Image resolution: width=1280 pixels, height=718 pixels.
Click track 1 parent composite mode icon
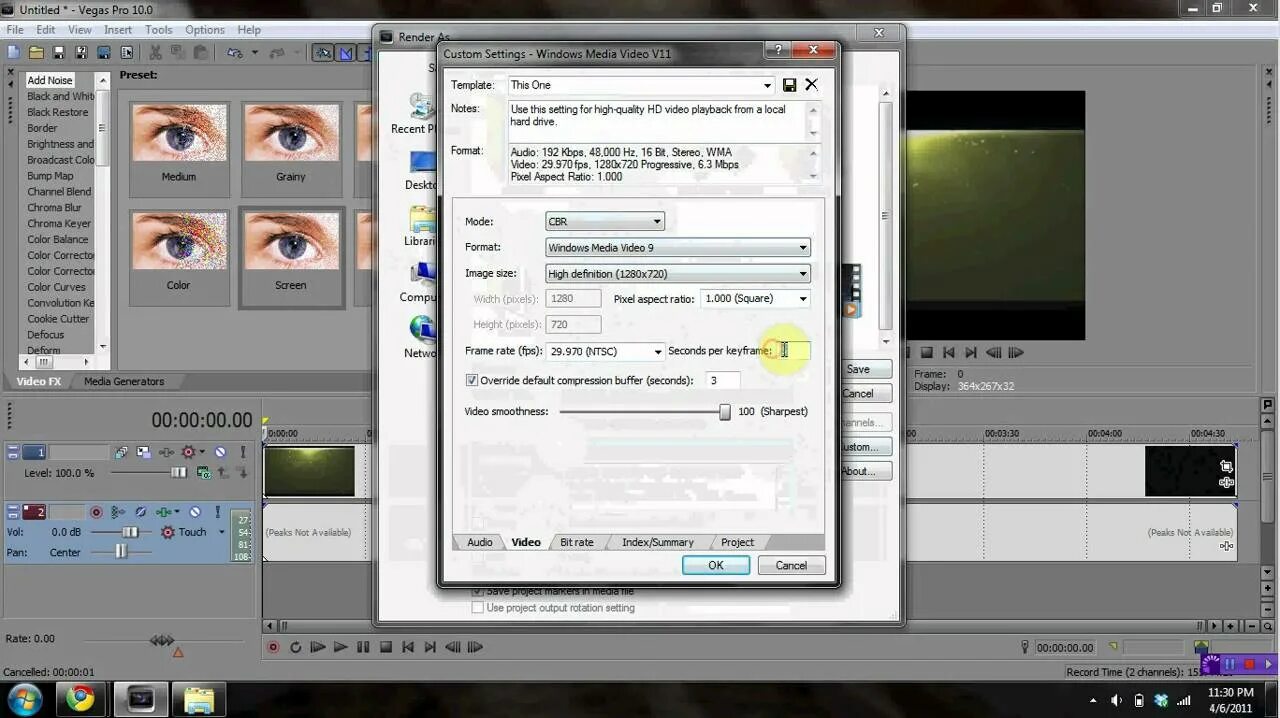tap(221, 472)
